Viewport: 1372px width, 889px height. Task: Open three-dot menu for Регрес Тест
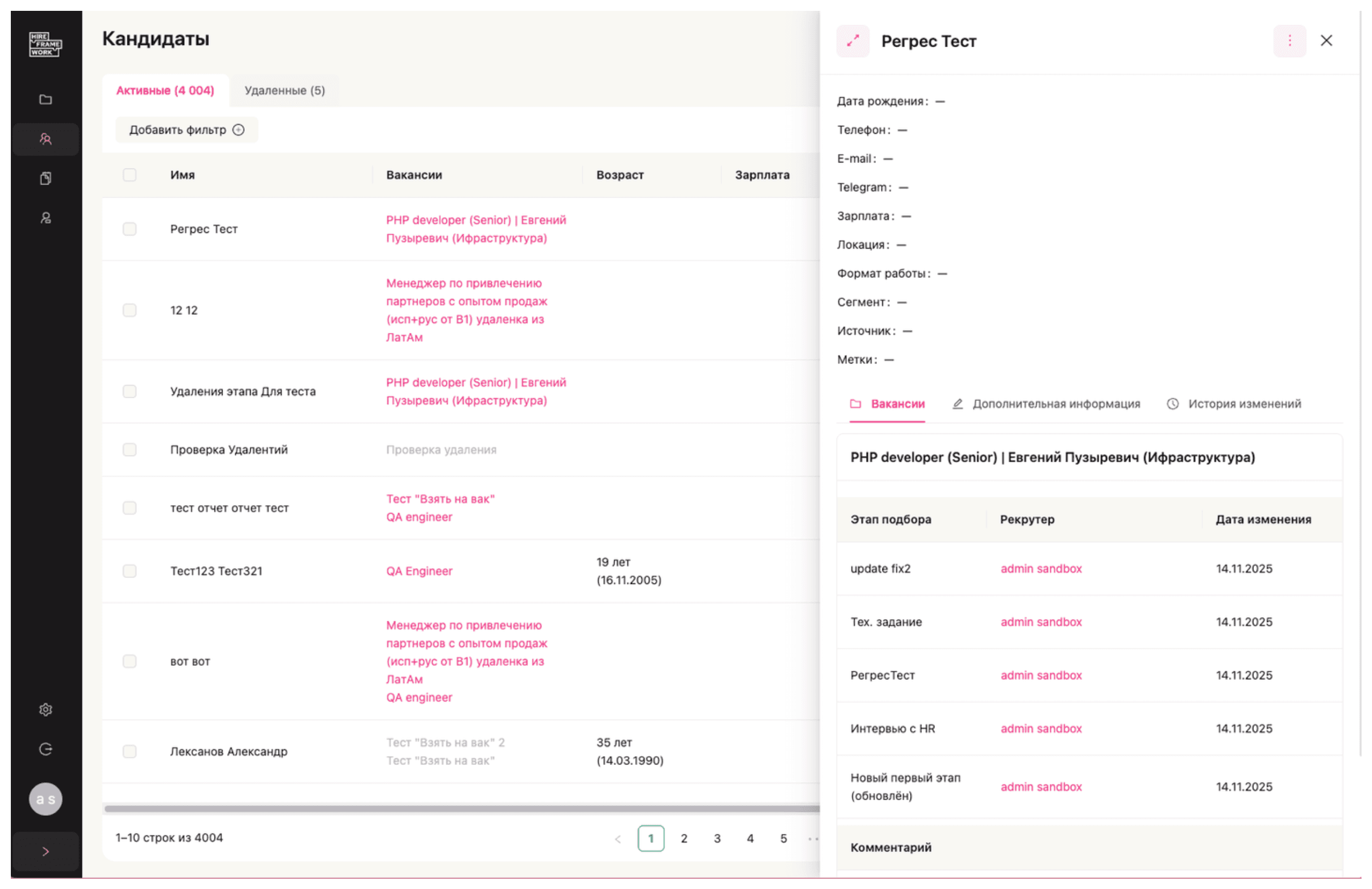coord(1291,41)
